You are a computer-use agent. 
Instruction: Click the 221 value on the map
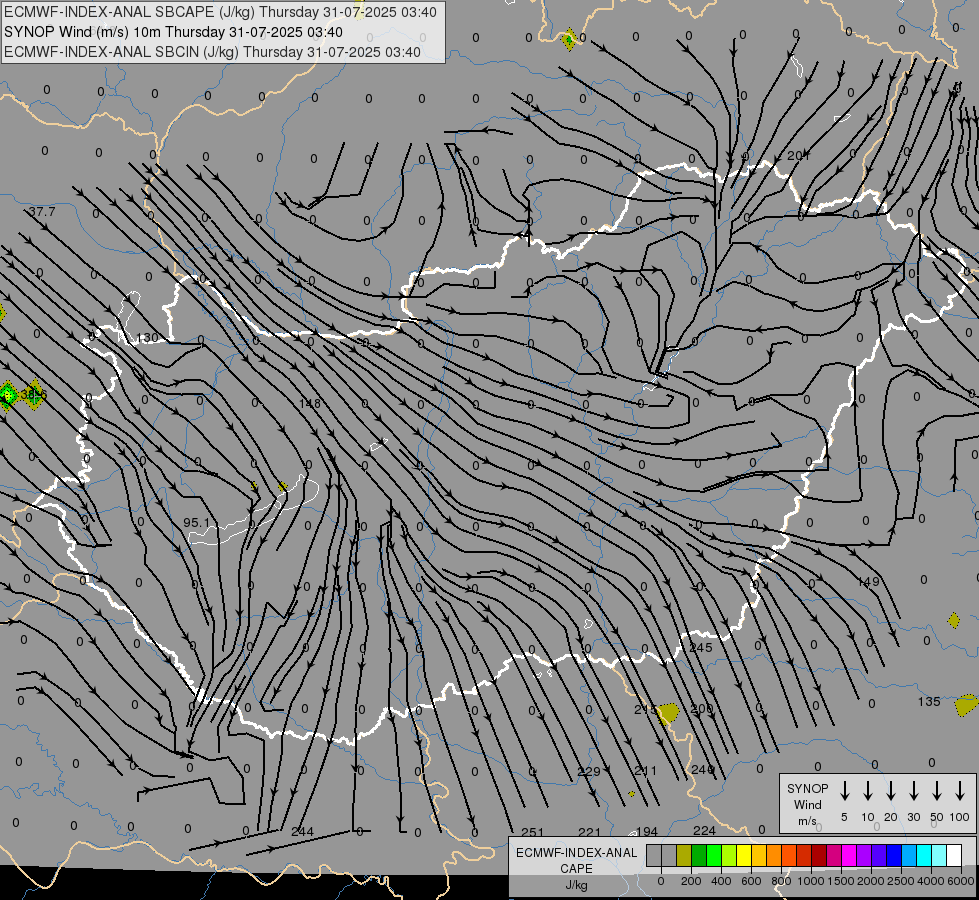[x=589, y=832]
